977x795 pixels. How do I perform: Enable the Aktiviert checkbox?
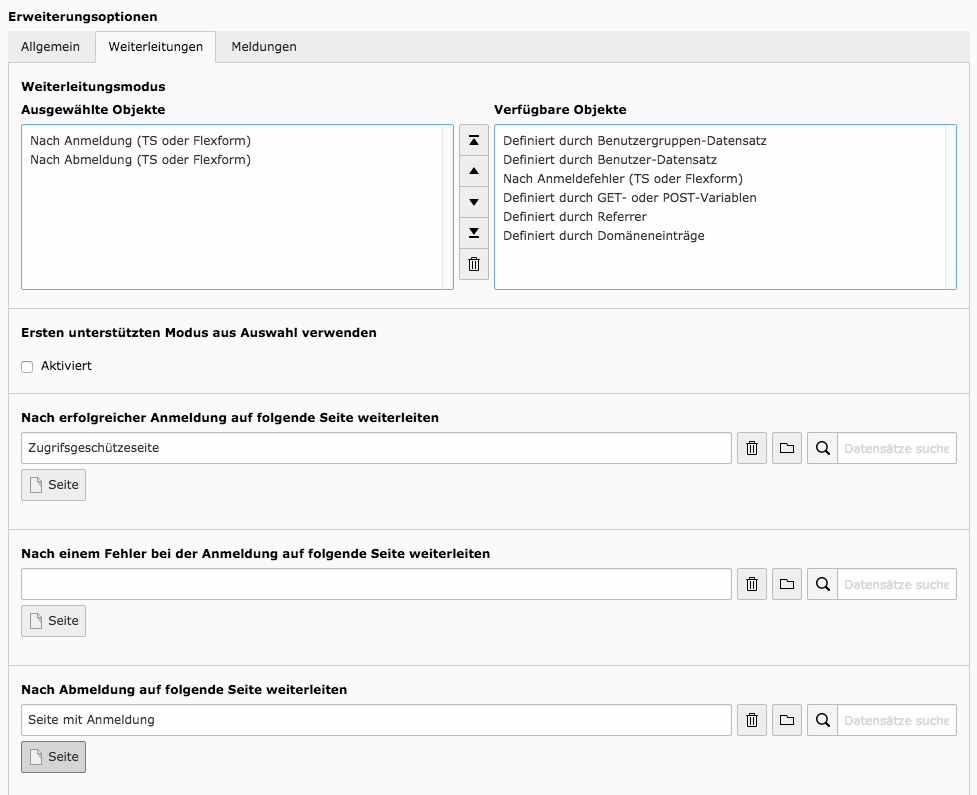coord(27,367)
